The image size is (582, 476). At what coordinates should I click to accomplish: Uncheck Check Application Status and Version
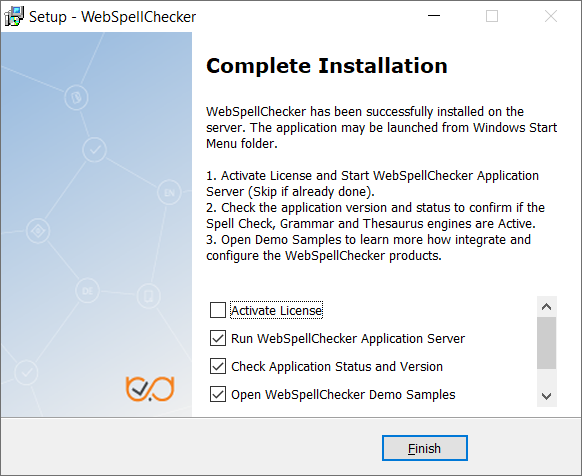tap(218, 366)
